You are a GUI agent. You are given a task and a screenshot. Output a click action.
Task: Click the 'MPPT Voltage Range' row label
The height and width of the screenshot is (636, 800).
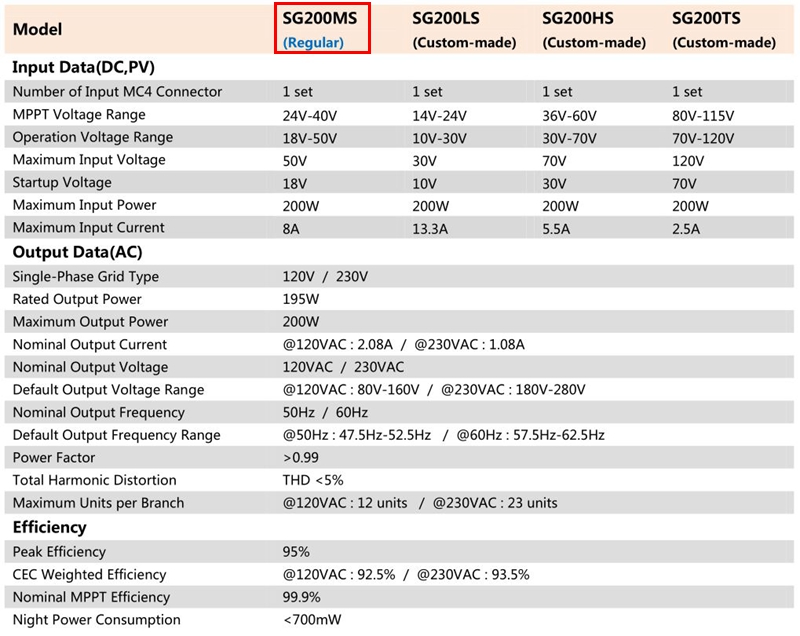[x=79, y=115]
